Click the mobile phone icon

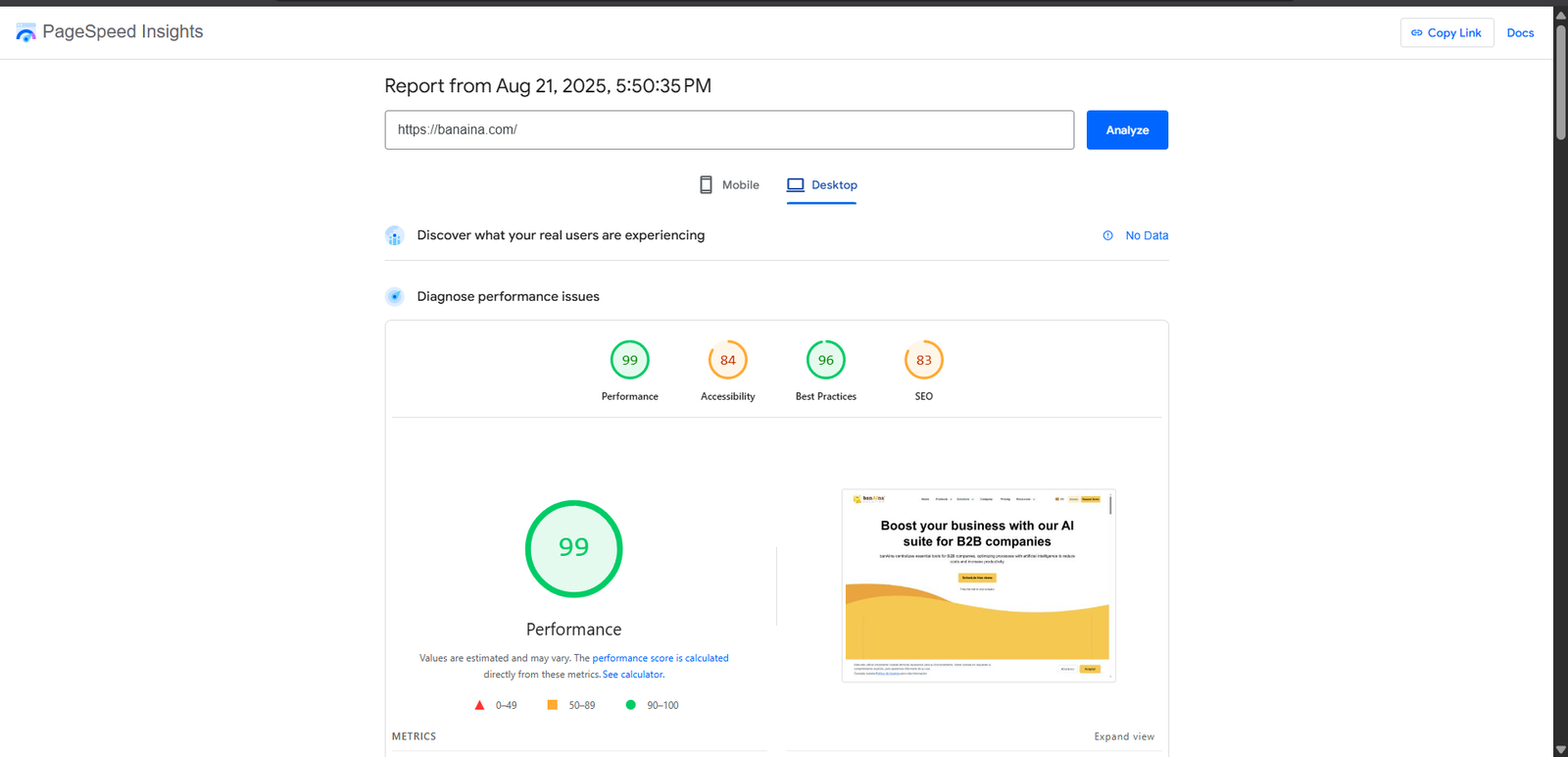(706, 184)
